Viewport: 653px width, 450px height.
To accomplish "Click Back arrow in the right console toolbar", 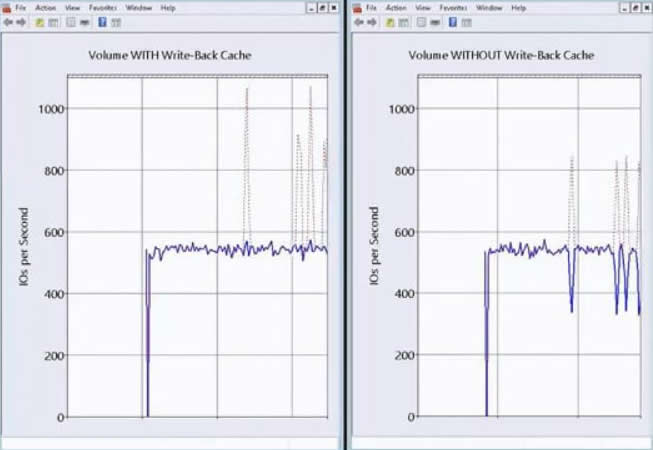I will pos(357,21).
